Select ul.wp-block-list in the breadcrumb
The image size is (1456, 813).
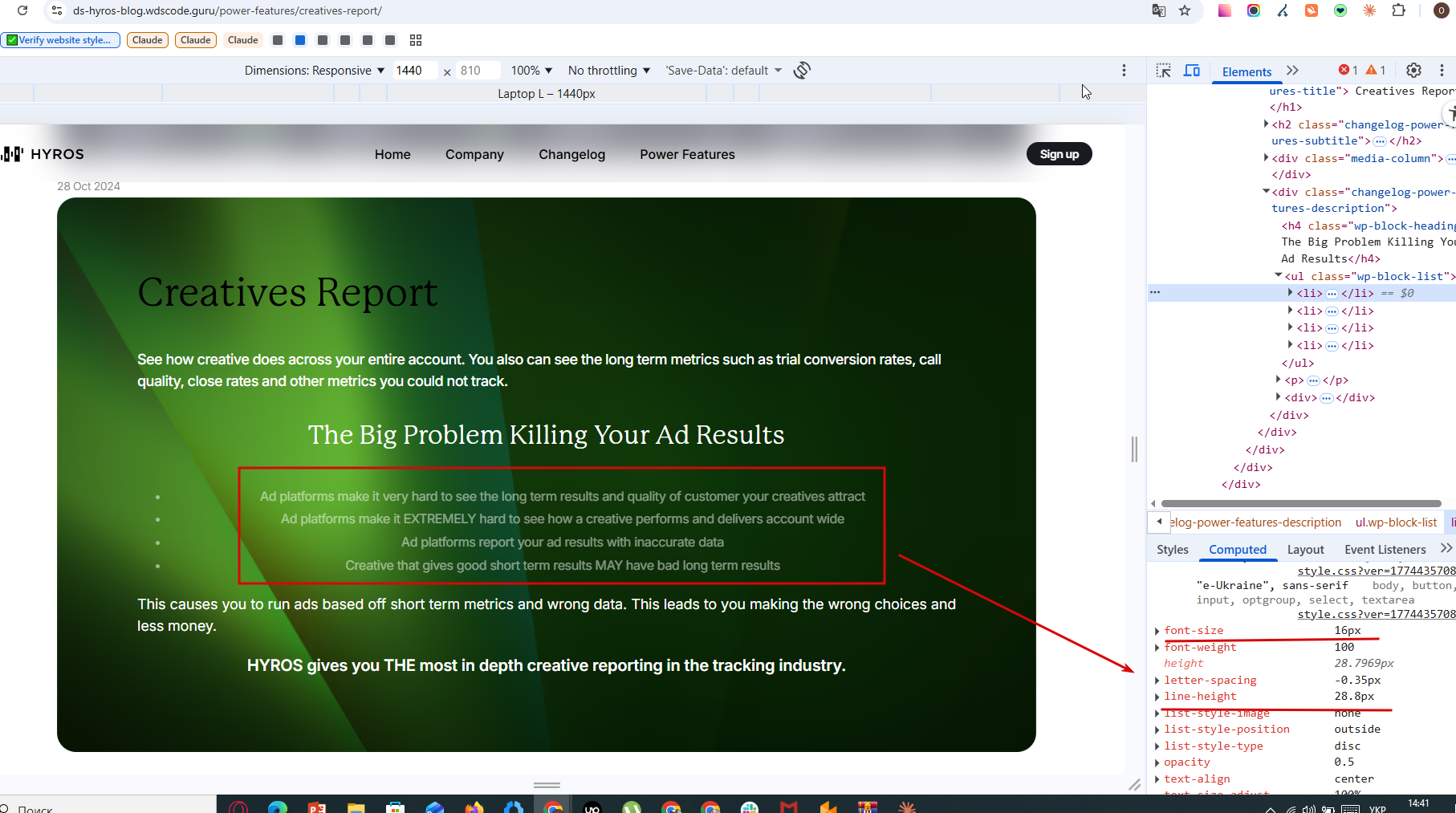(x=1396, y=522)
